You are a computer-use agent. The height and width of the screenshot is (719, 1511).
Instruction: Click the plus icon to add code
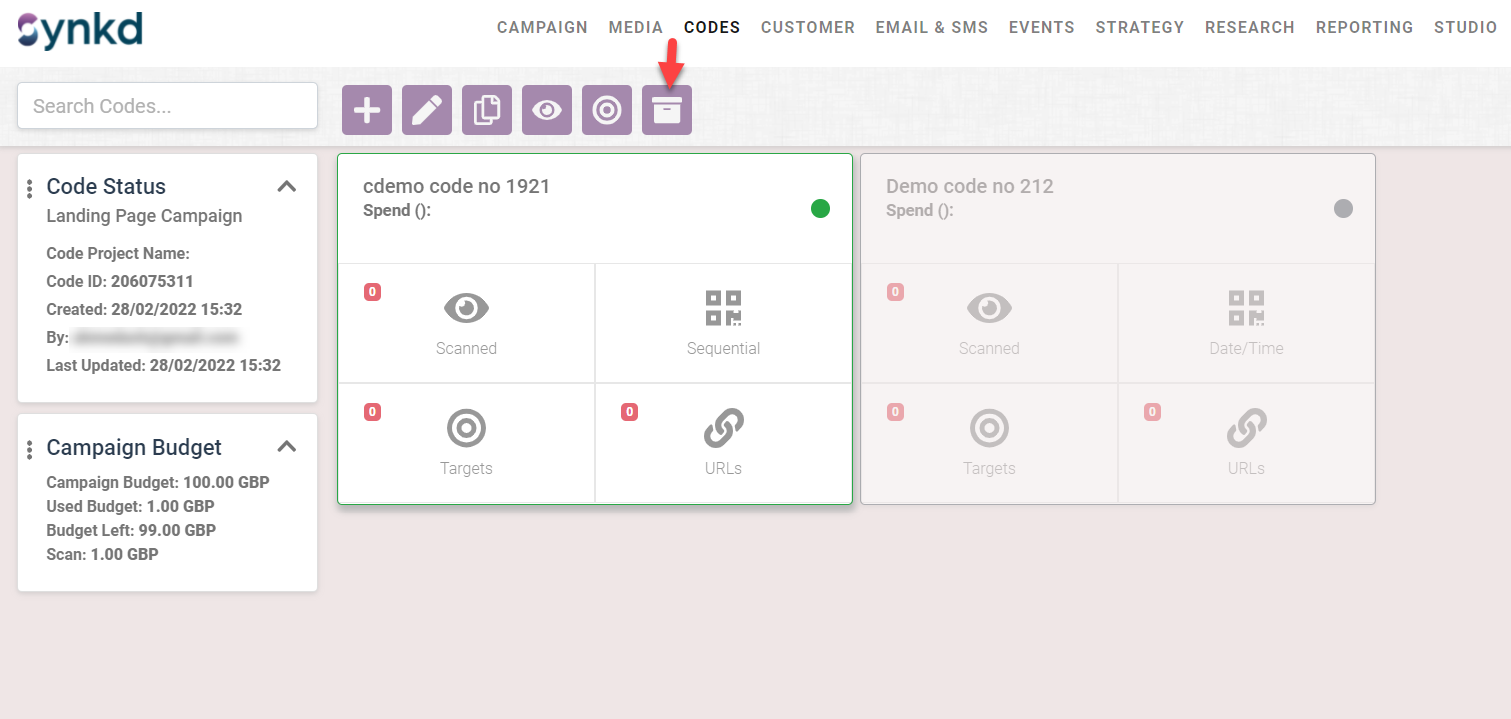[x=367, y=110]
